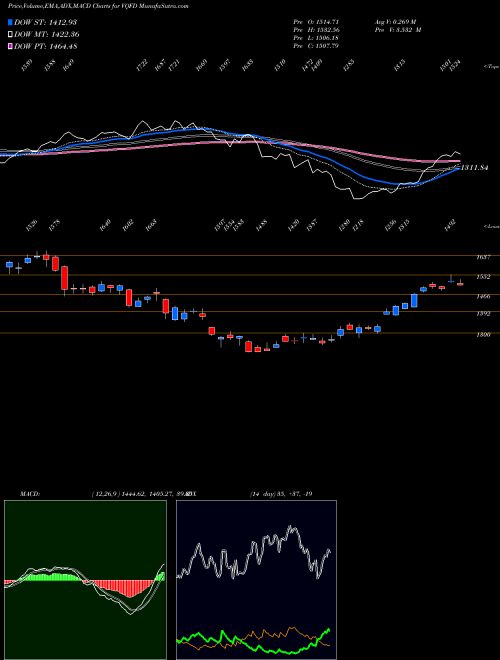Click the 'Pre V: 3.332 M' volume text
This screenshot has height=660, width=500.
tap(397, 29)
